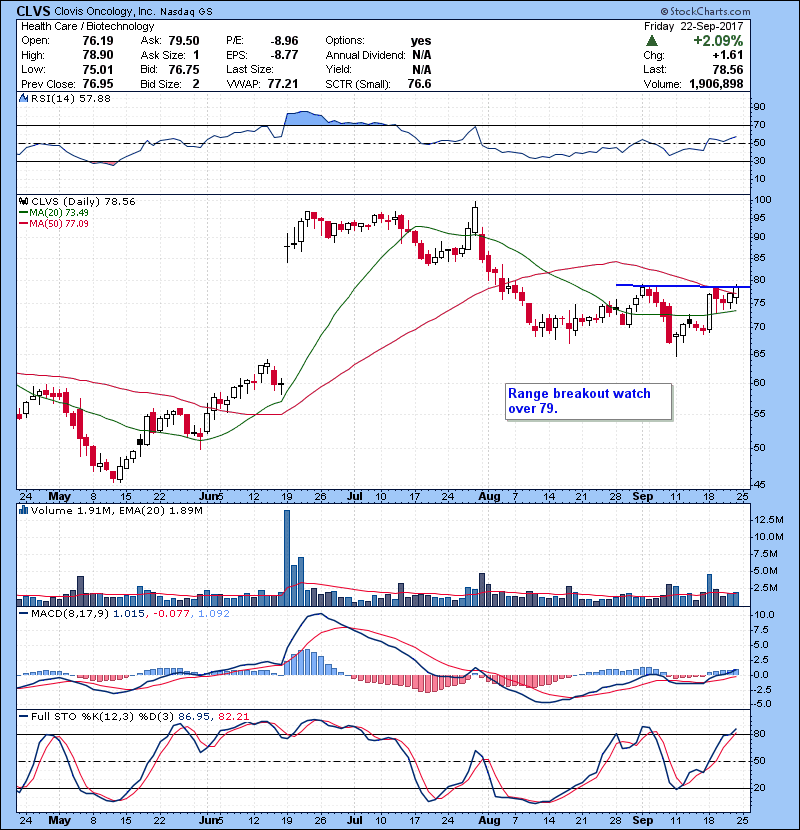Select the Health Care / Biotechnology sector text
This screenshot has height=830, width=800.
tap(88, 26)
